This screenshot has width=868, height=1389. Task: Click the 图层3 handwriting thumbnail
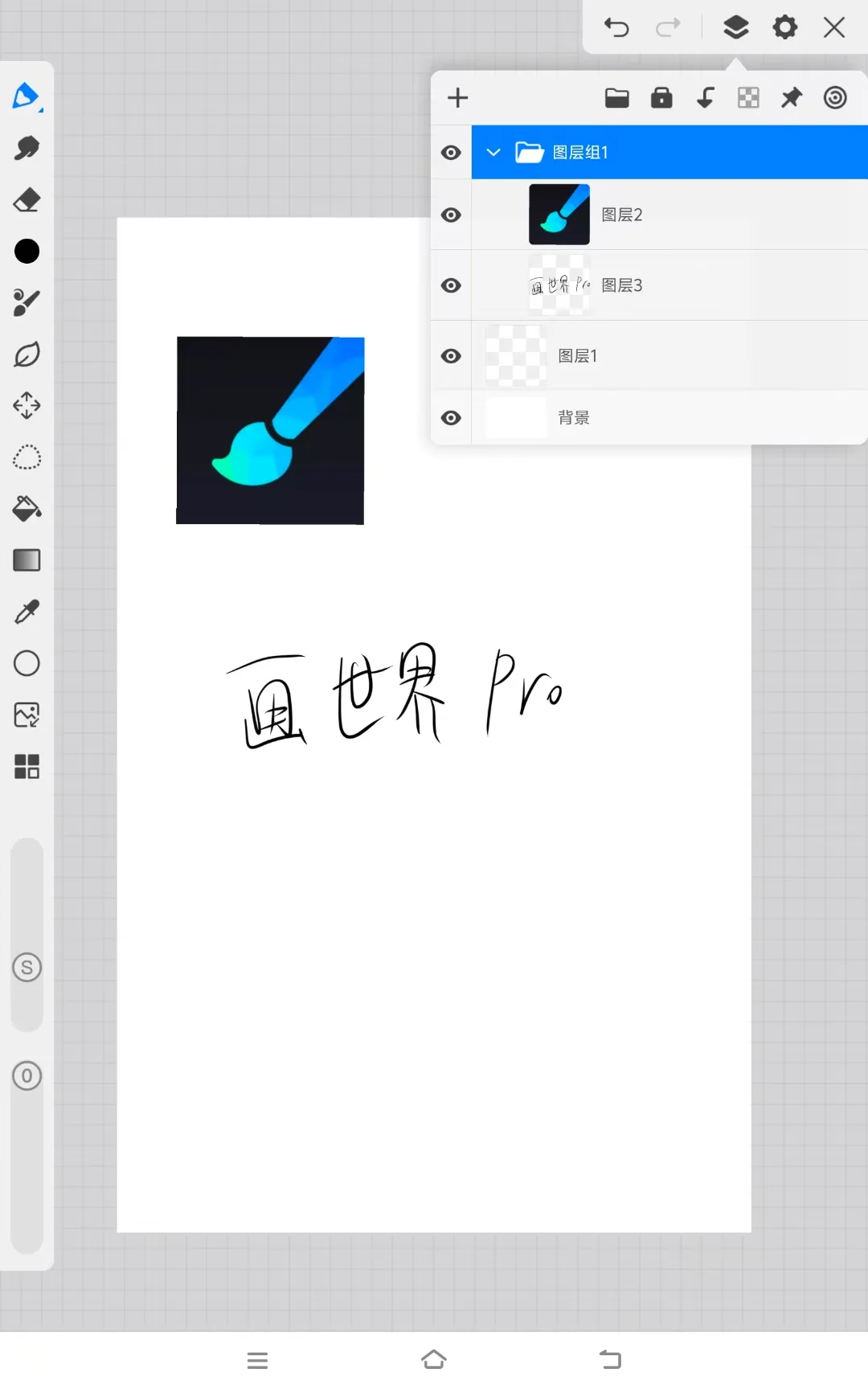tap(559, 285)
